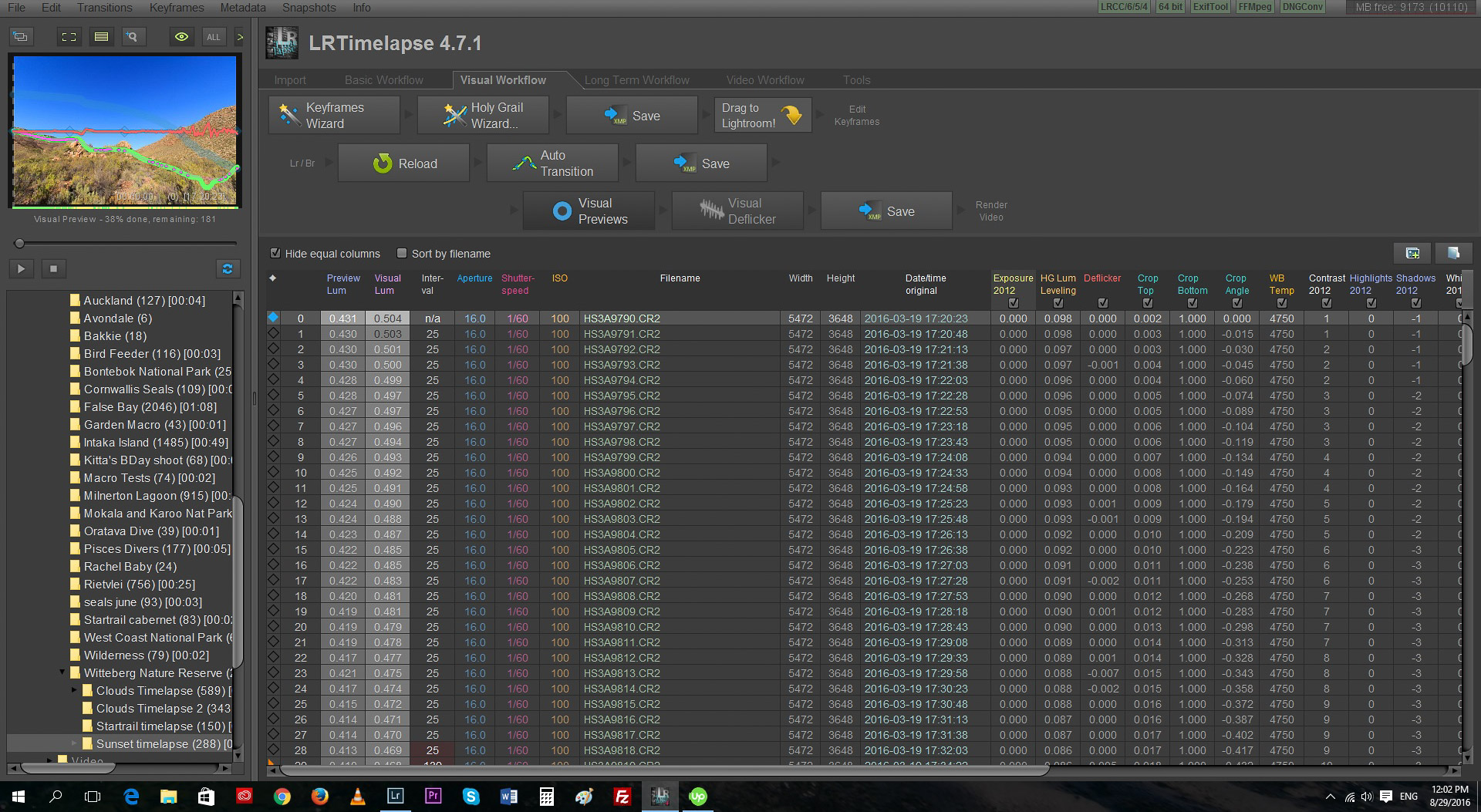
Task: Click the first row Save XMP button
Action: 632,116
